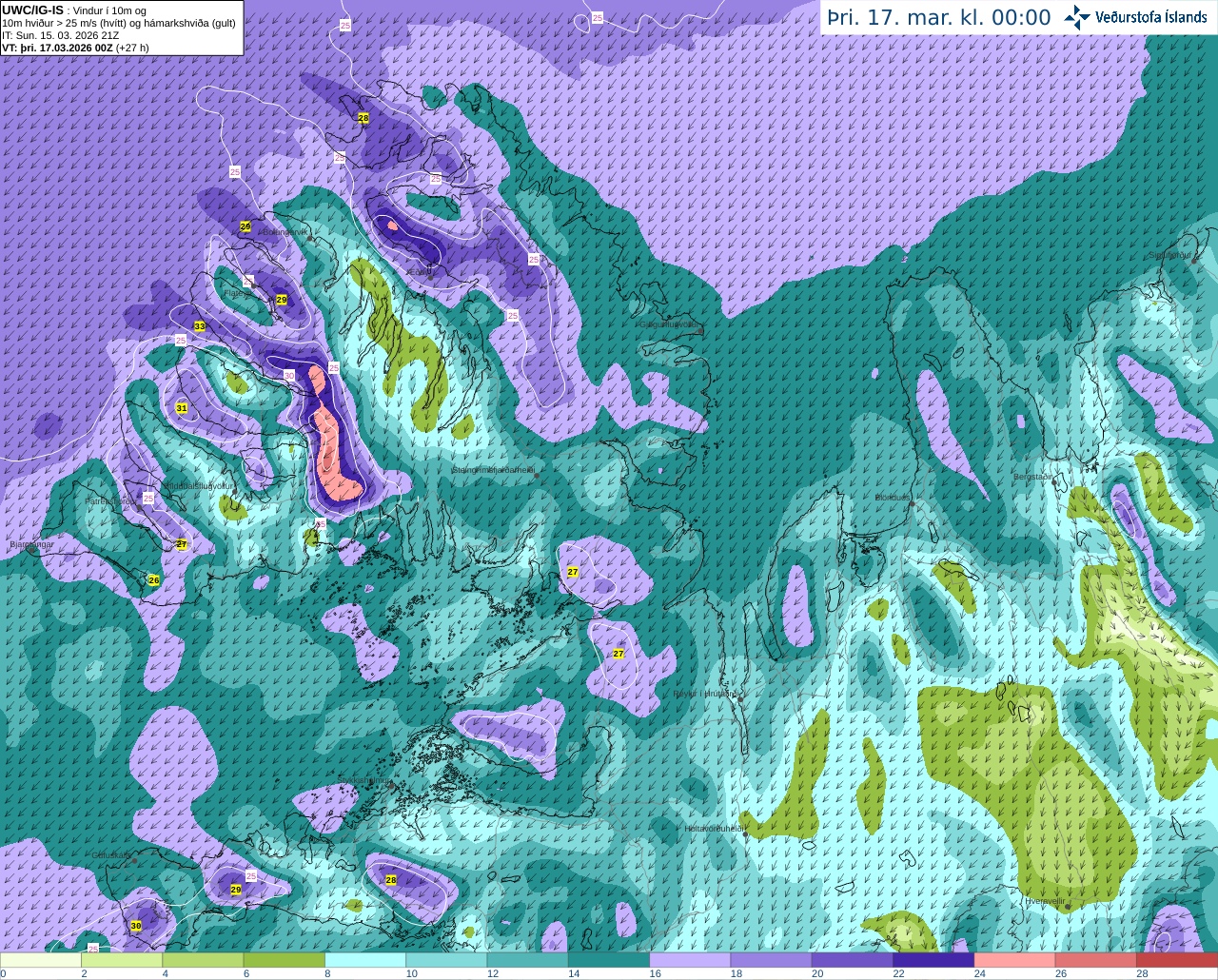
Task: Click the Bjargtangar station label
Action: point(30,544)
